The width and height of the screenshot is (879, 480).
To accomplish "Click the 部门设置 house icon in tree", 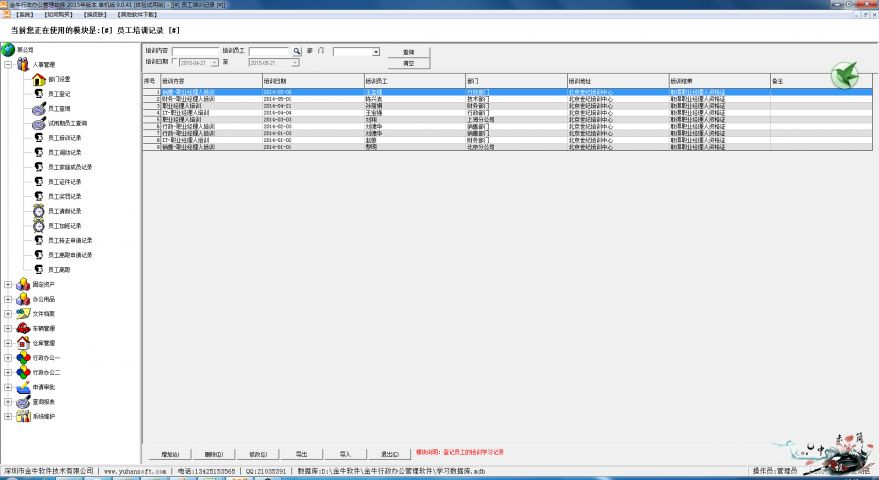I will [x=38, y=79].
